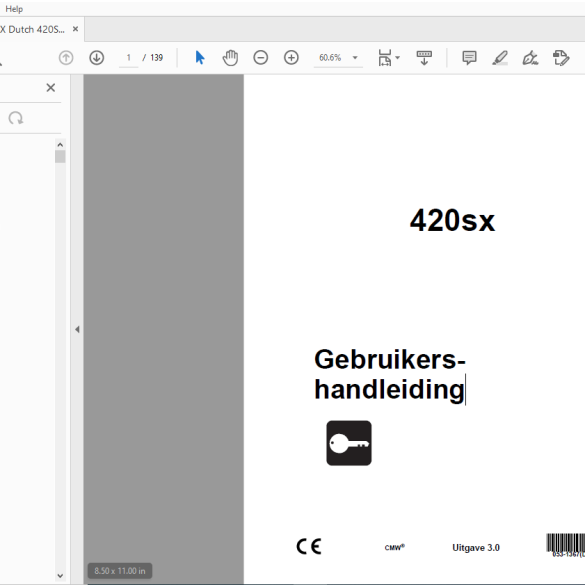Screen dimensions: 585x585
Task: Click the current page number field
Action: click(128, 58)
